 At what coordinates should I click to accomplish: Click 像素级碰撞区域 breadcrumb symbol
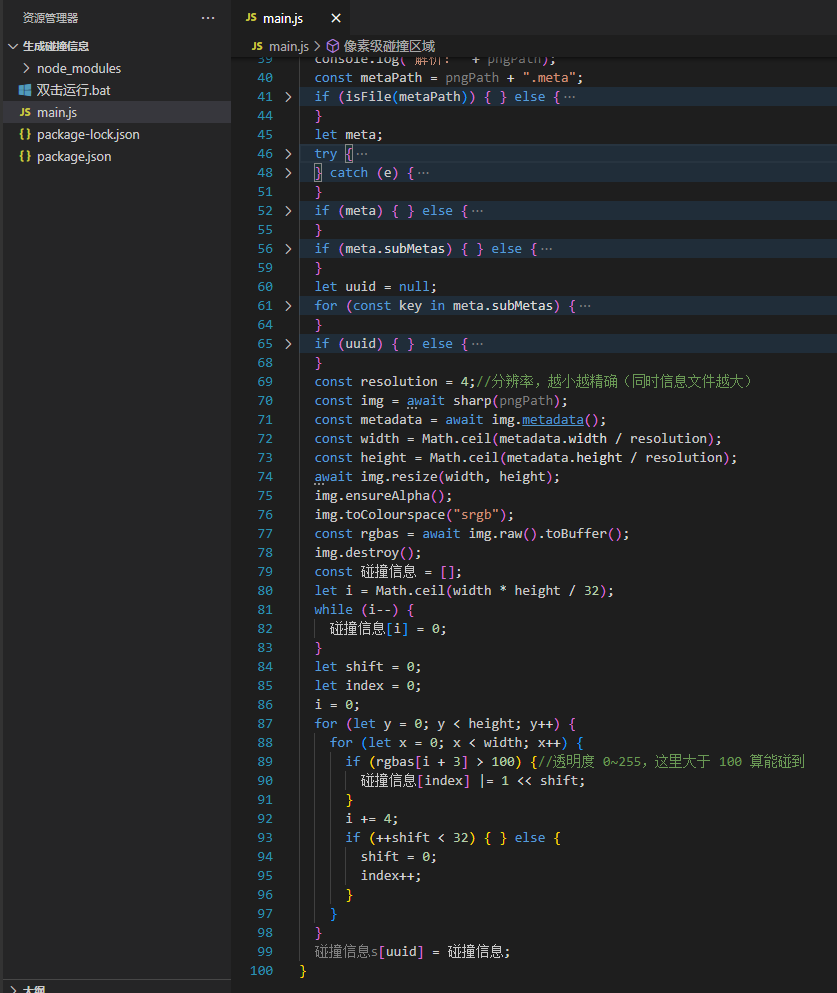(389, 46)
